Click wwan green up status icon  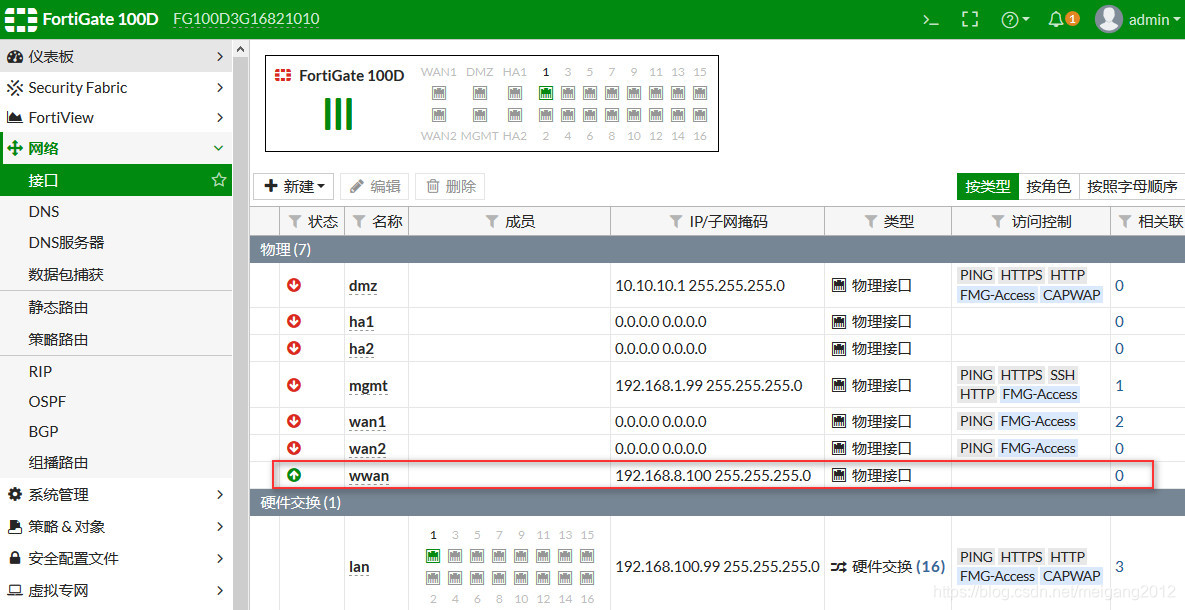[294, 475]
